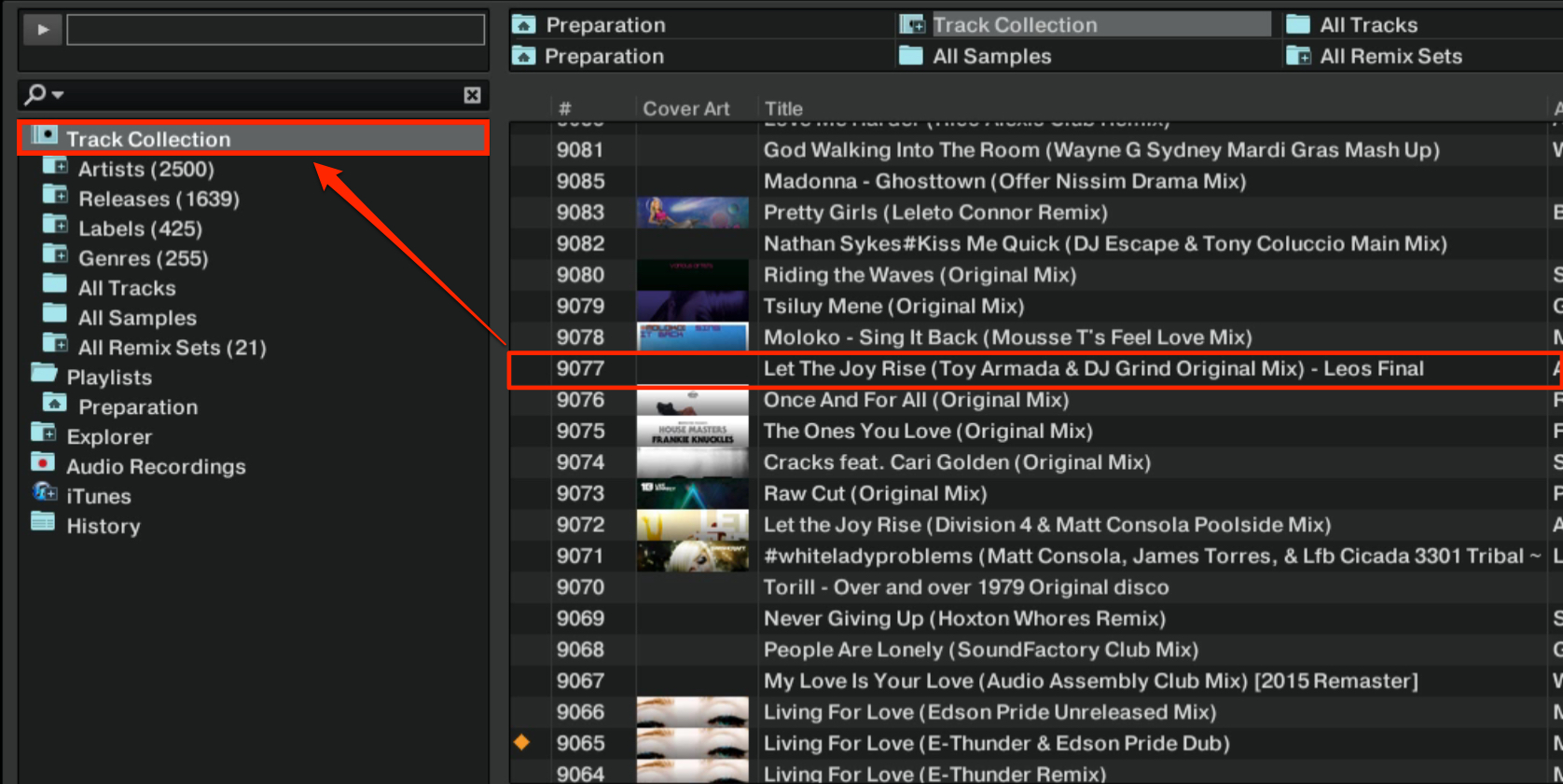Click the preview player progress bar
The width and height of the screenshot is (1563, 784).
click(275, 30)
